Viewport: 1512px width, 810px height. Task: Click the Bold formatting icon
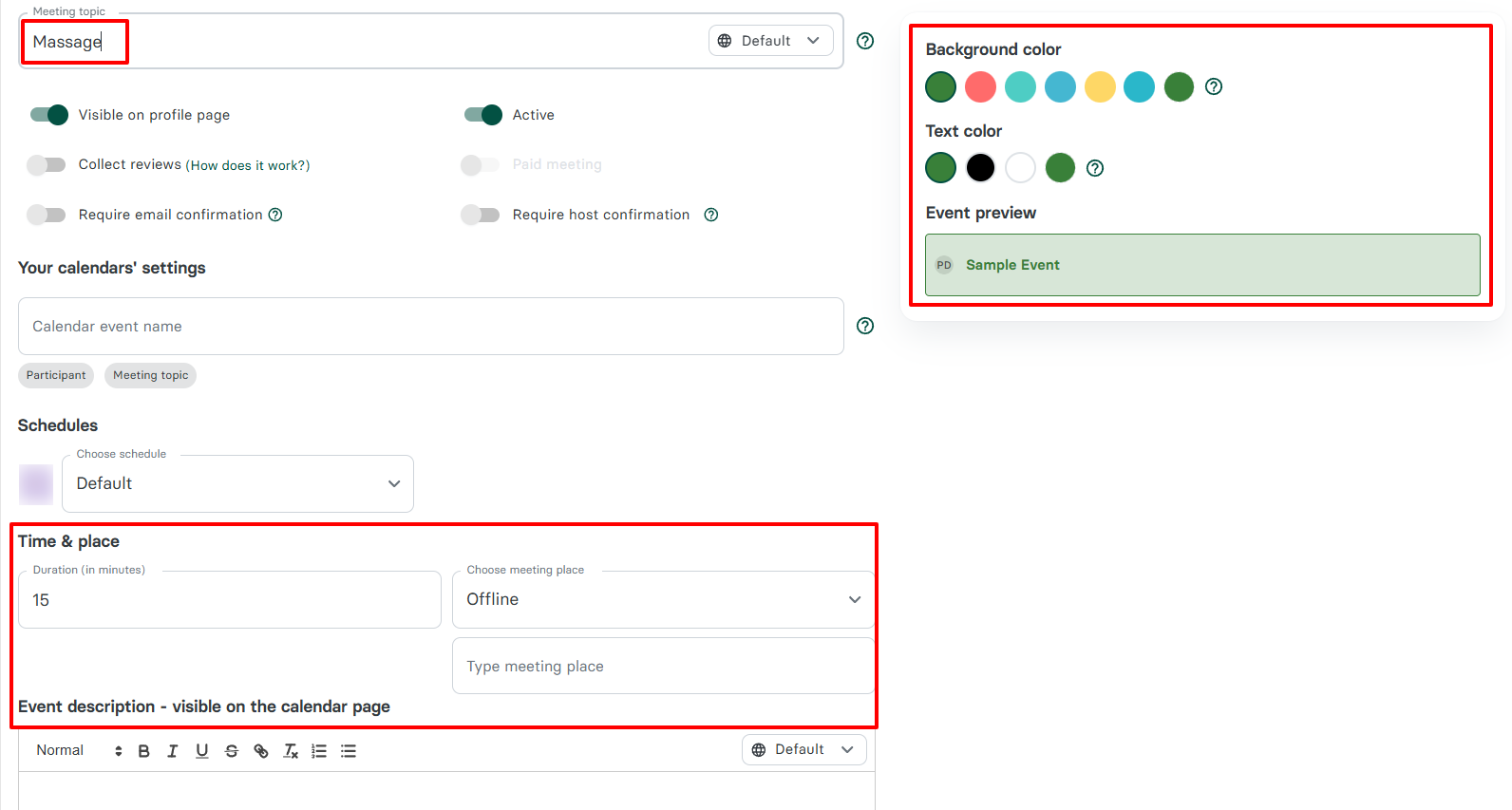144,751
